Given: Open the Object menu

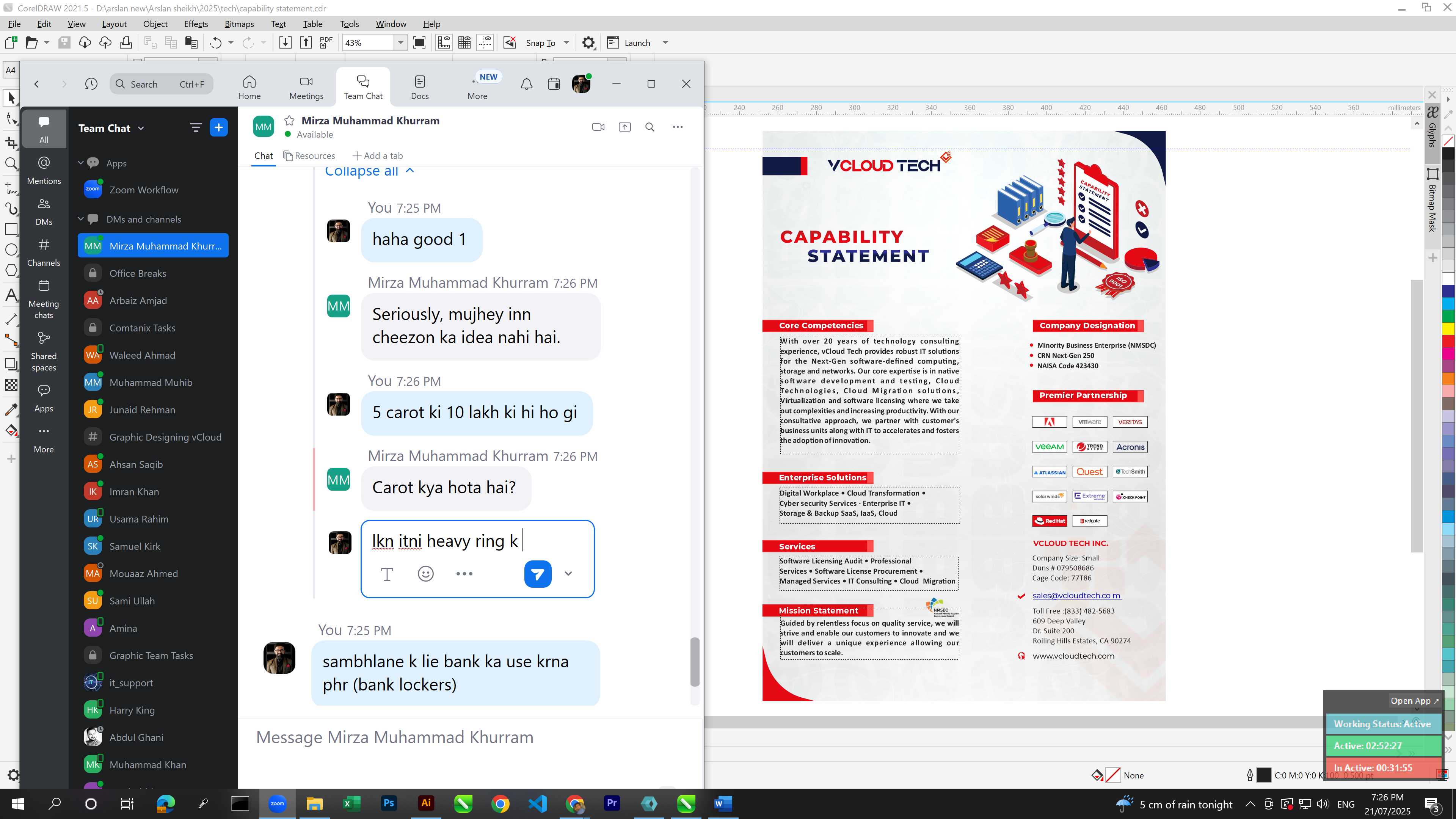Looking at the screenshot, I should [x=155, y=24].
